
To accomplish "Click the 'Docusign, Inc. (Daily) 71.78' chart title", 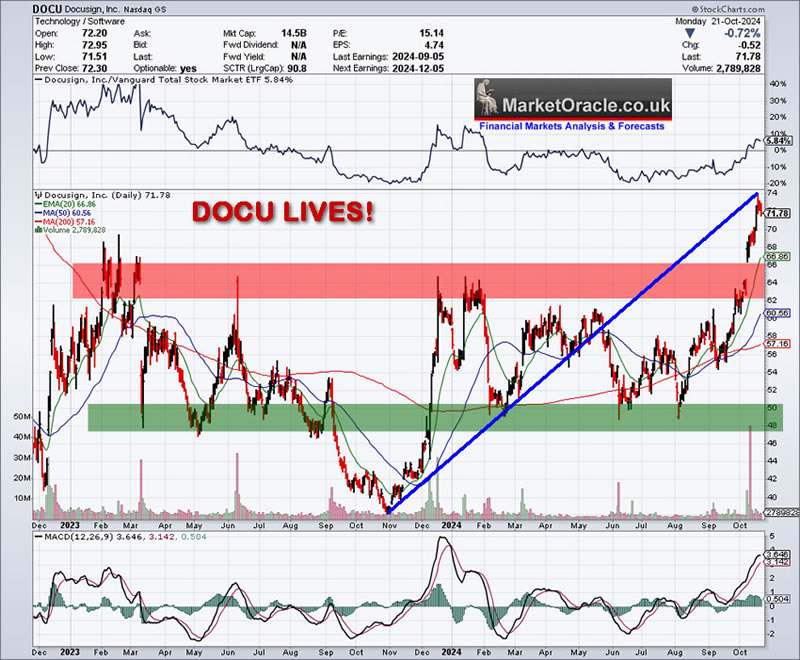I will [x=107, y=195].
